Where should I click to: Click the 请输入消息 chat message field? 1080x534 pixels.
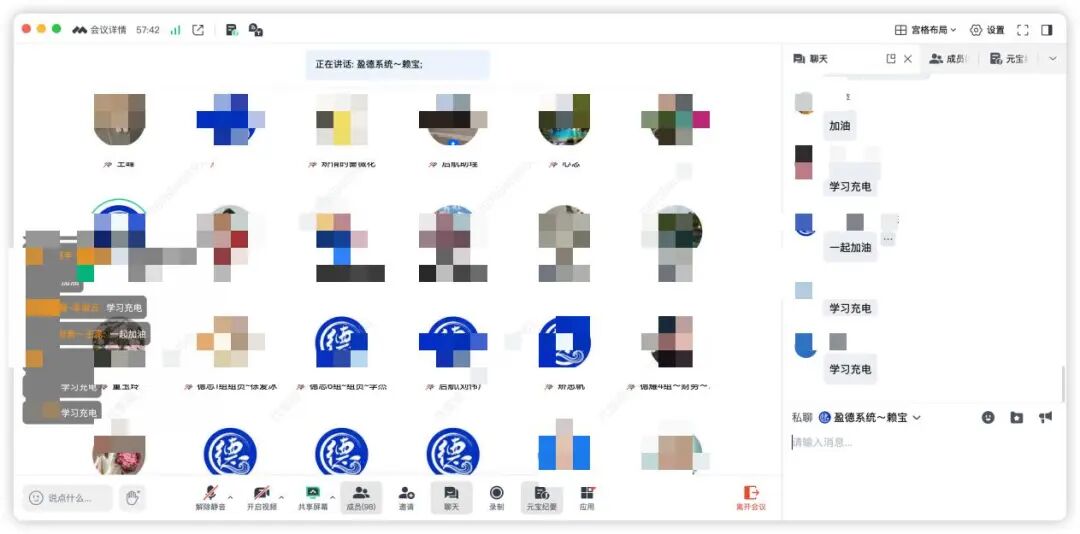point(920,442)
